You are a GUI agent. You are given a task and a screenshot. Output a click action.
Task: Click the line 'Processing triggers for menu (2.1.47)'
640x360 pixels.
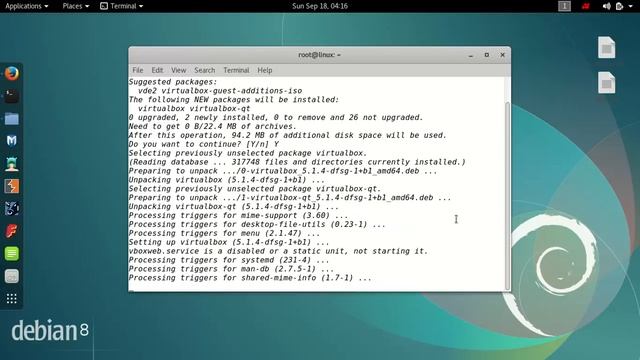coord(224,233)
